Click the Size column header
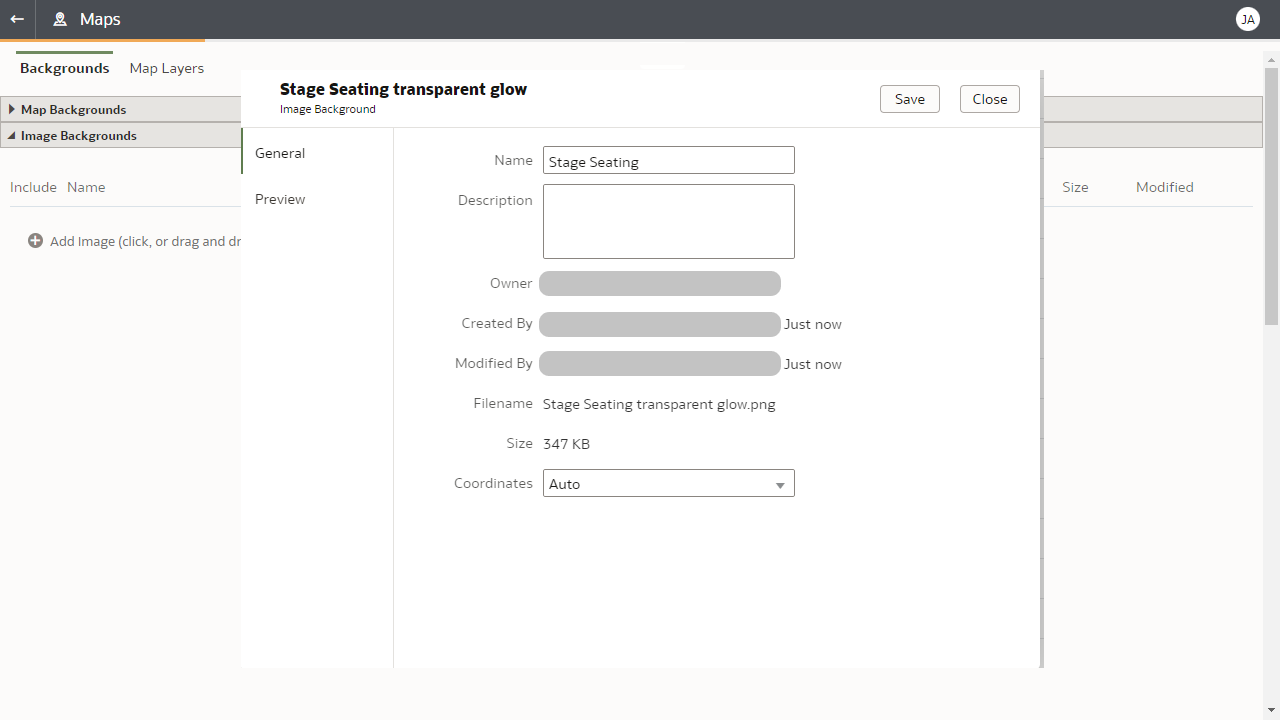This screenshot has width=1280, height=720. (1075, 187)
